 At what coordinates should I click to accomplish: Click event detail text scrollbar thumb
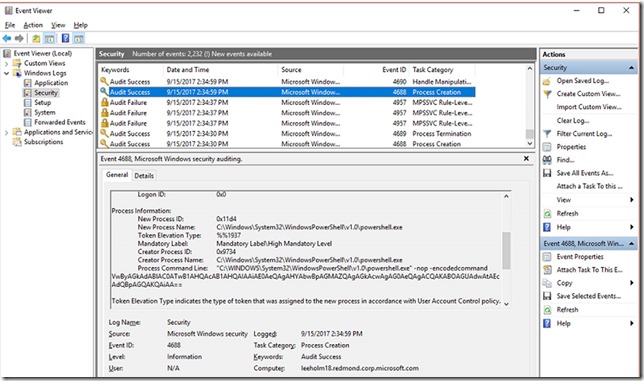pos(506,250)
